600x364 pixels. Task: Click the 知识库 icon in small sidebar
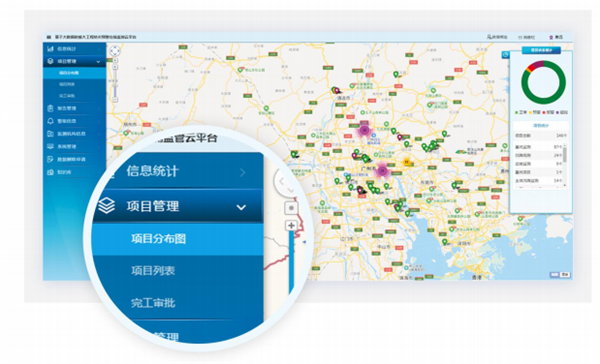coord(50,172)
